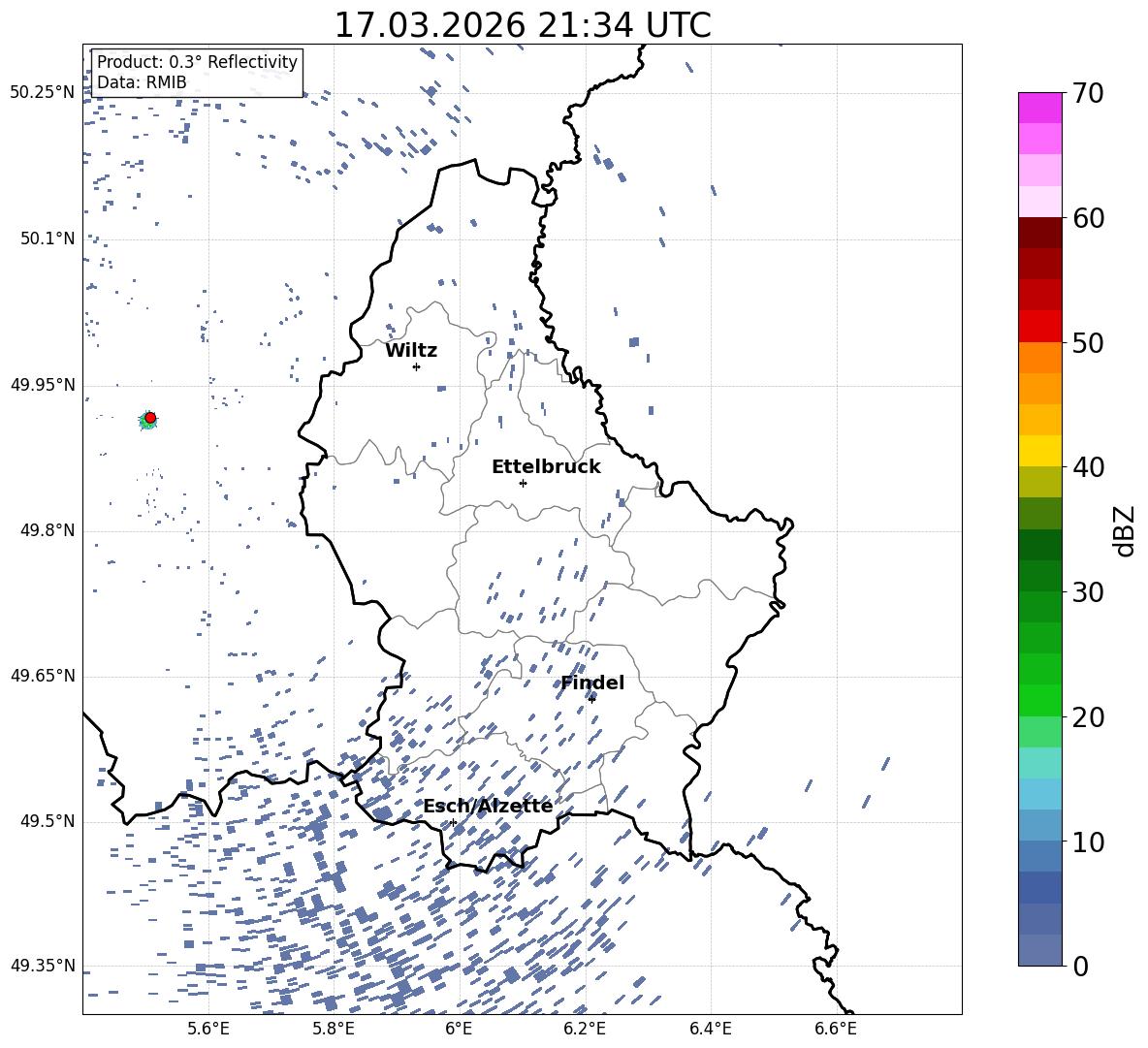The width and height of the screenshot is (1148, 1048).
Task: Click the 49.95°N latitude label
Action: [42, 384]
